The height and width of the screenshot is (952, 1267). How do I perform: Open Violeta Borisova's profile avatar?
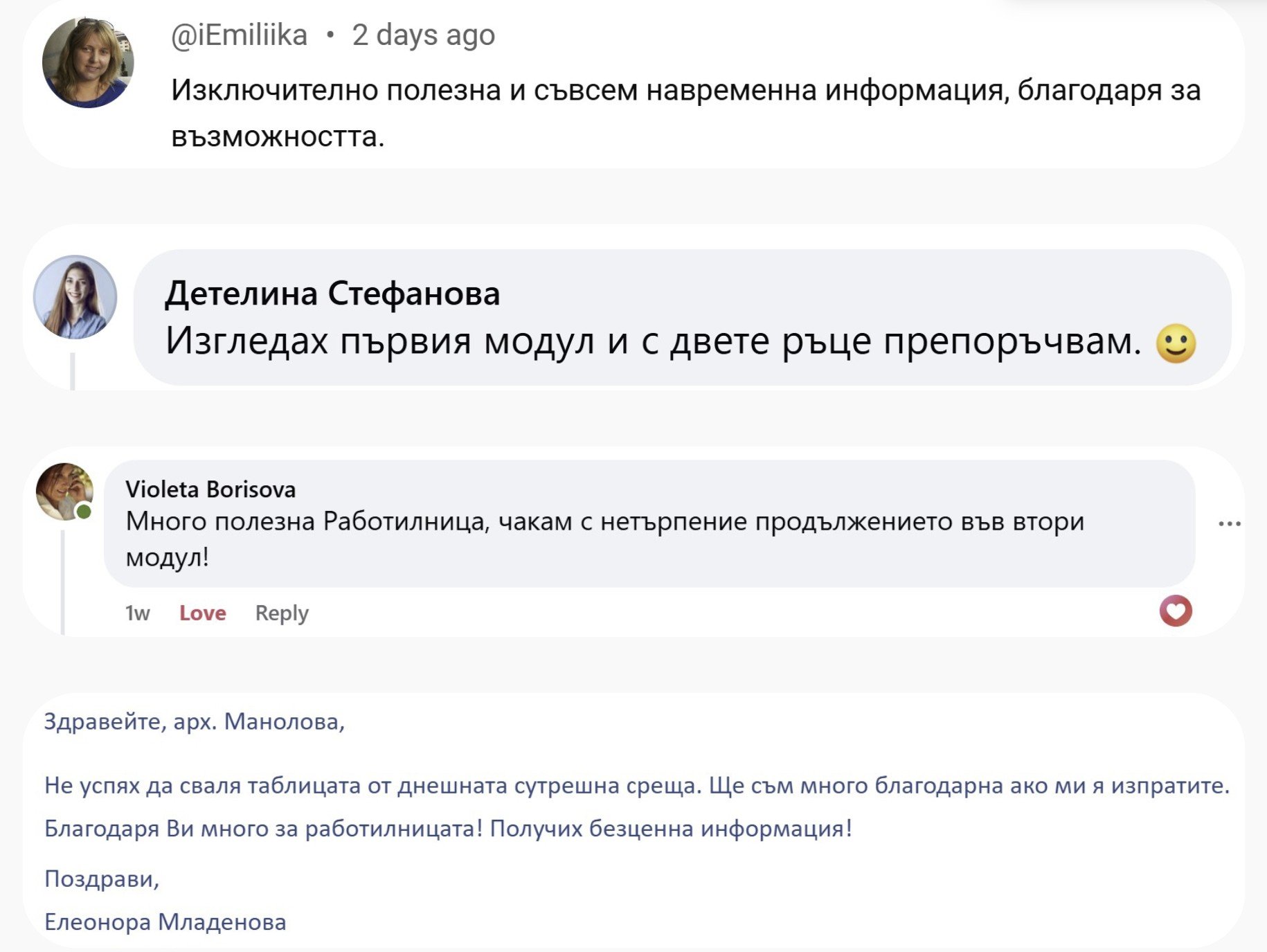click(63, 490)
